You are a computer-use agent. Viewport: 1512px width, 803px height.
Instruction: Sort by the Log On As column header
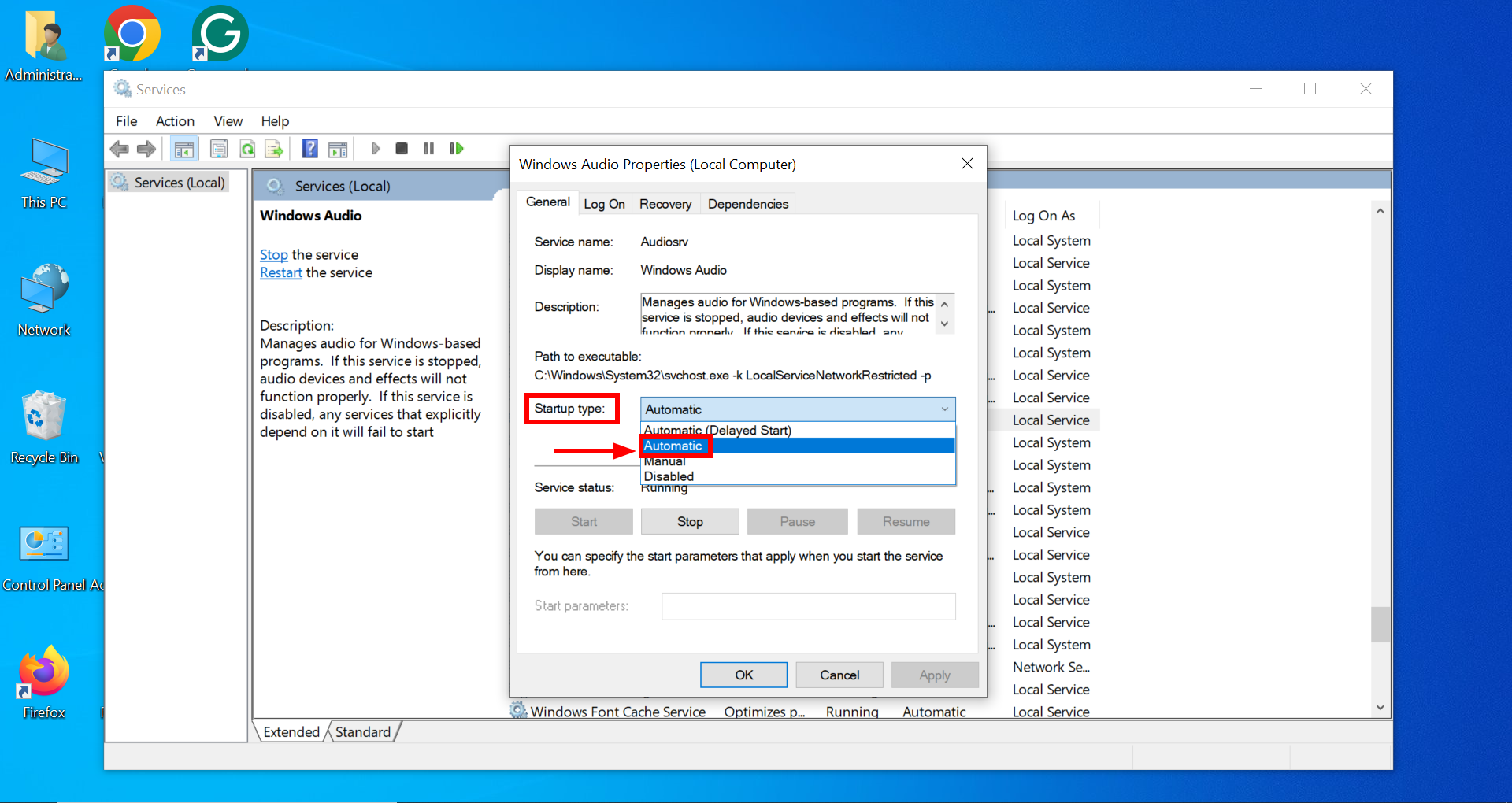1043,215
